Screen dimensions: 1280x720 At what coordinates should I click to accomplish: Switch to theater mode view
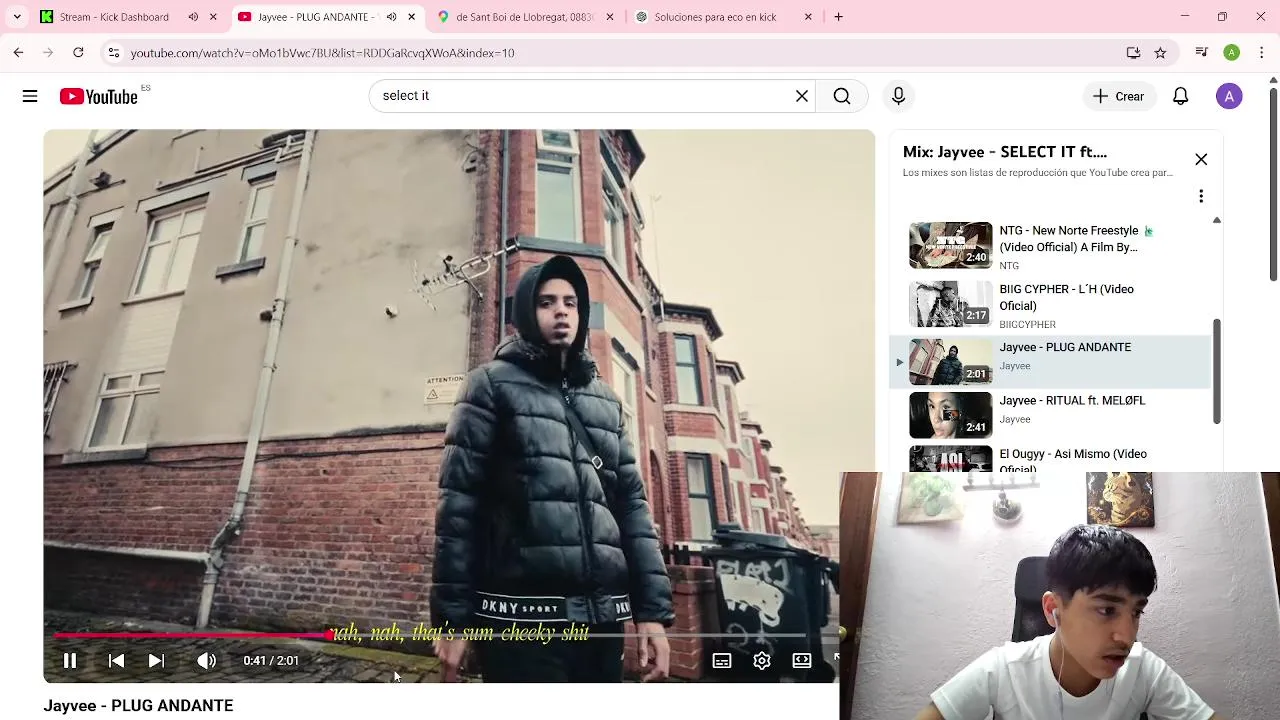click(802, 661)
